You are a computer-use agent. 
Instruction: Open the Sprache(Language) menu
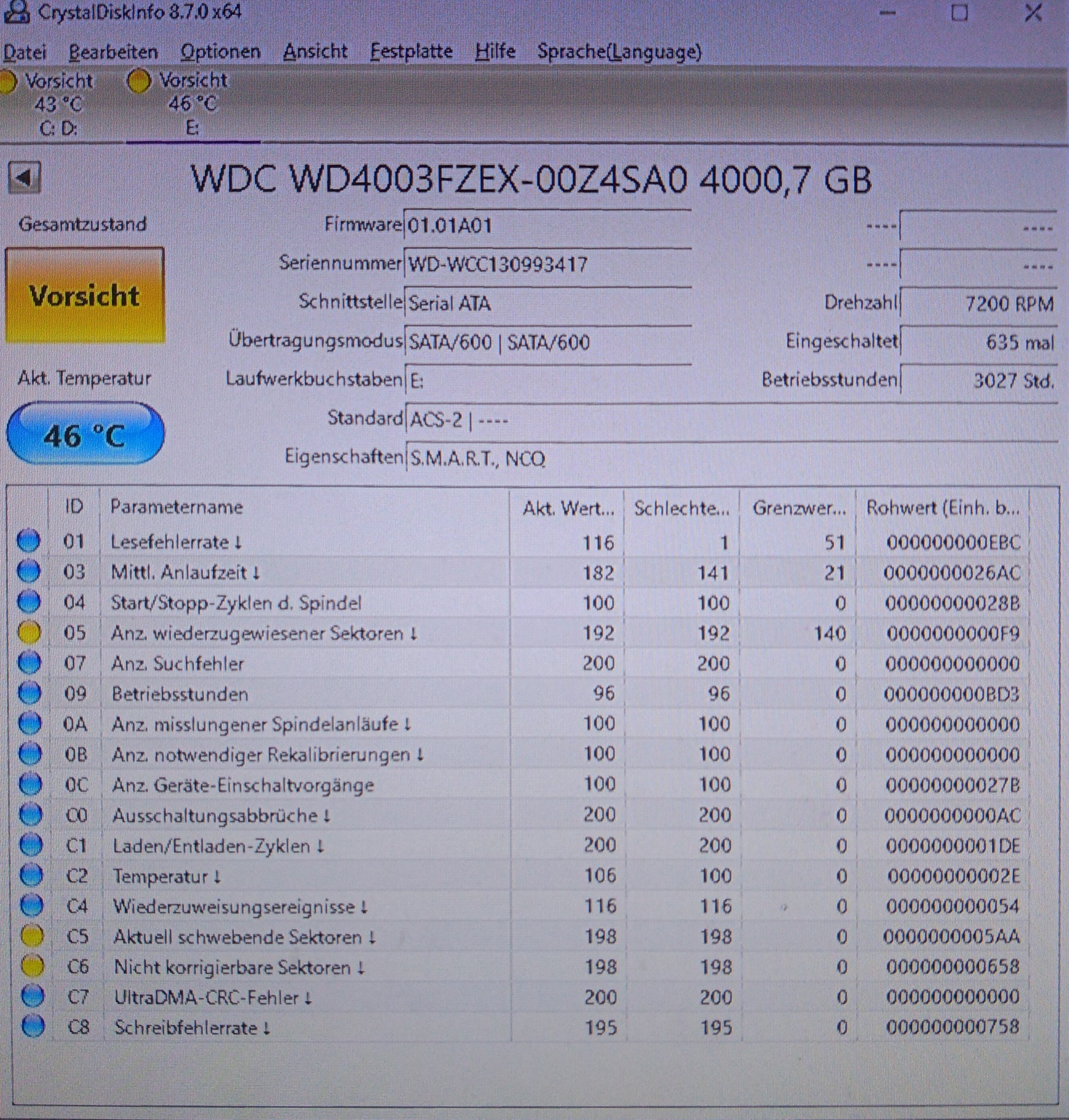coord(619,52)
